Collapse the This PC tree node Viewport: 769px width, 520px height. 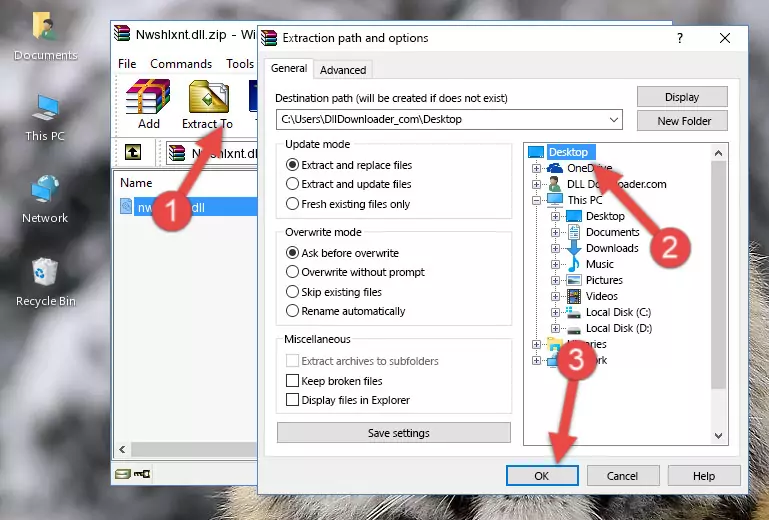tap(536, 200)
